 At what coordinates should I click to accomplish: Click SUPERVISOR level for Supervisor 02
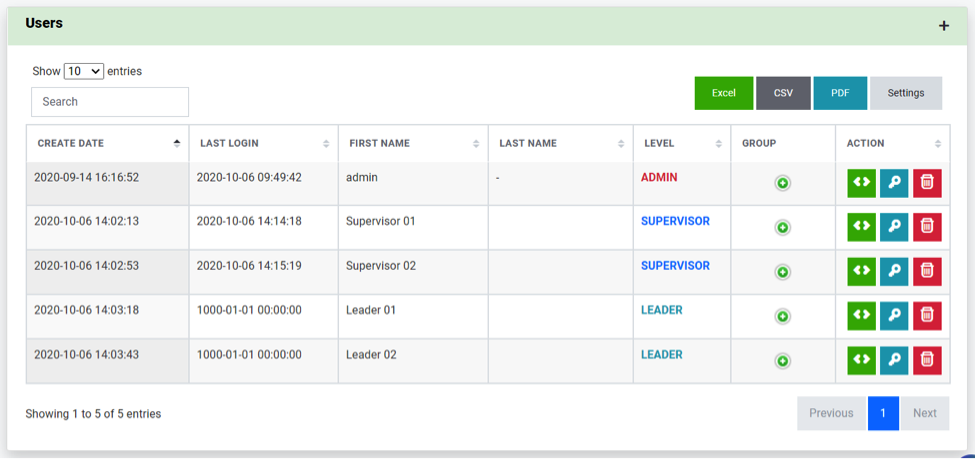pos(675,266)
